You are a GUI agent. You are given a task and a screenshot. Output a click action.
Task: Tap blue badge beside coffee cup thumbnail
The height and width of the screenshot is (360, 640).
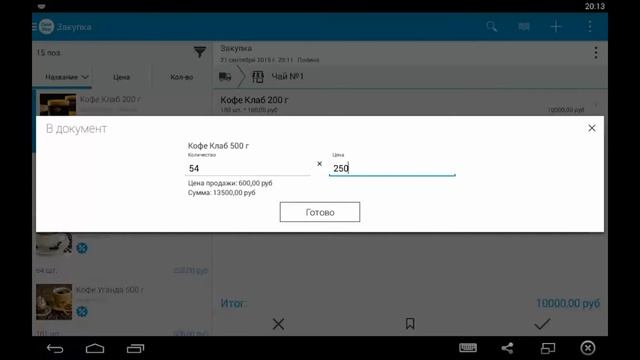(82, 248)
